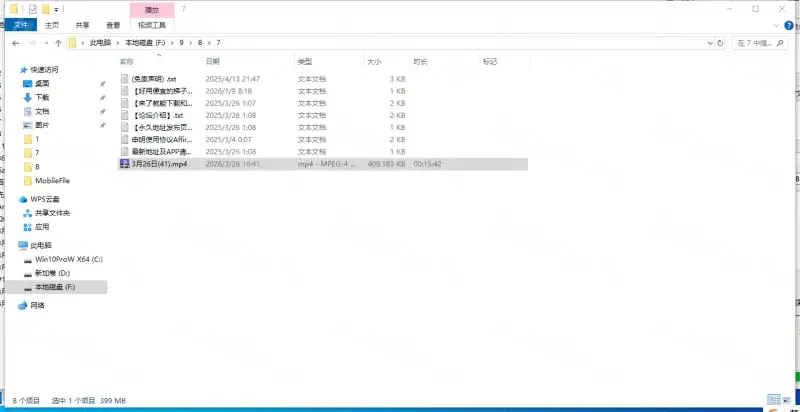Open the 视频工具 ribbon tab
The height and width of the screenshot is (412, 800).
point(153,24)
